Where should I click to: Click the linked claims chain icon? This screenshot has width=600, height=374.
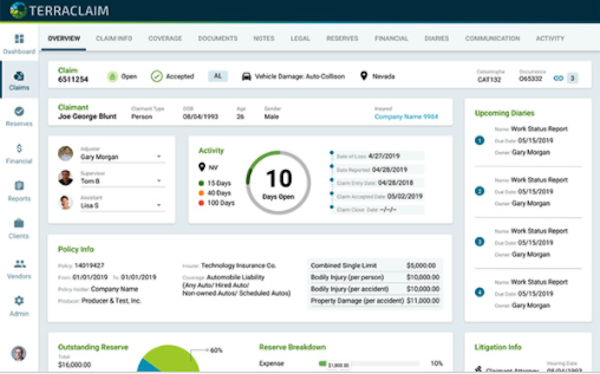(x=558, y=78)
